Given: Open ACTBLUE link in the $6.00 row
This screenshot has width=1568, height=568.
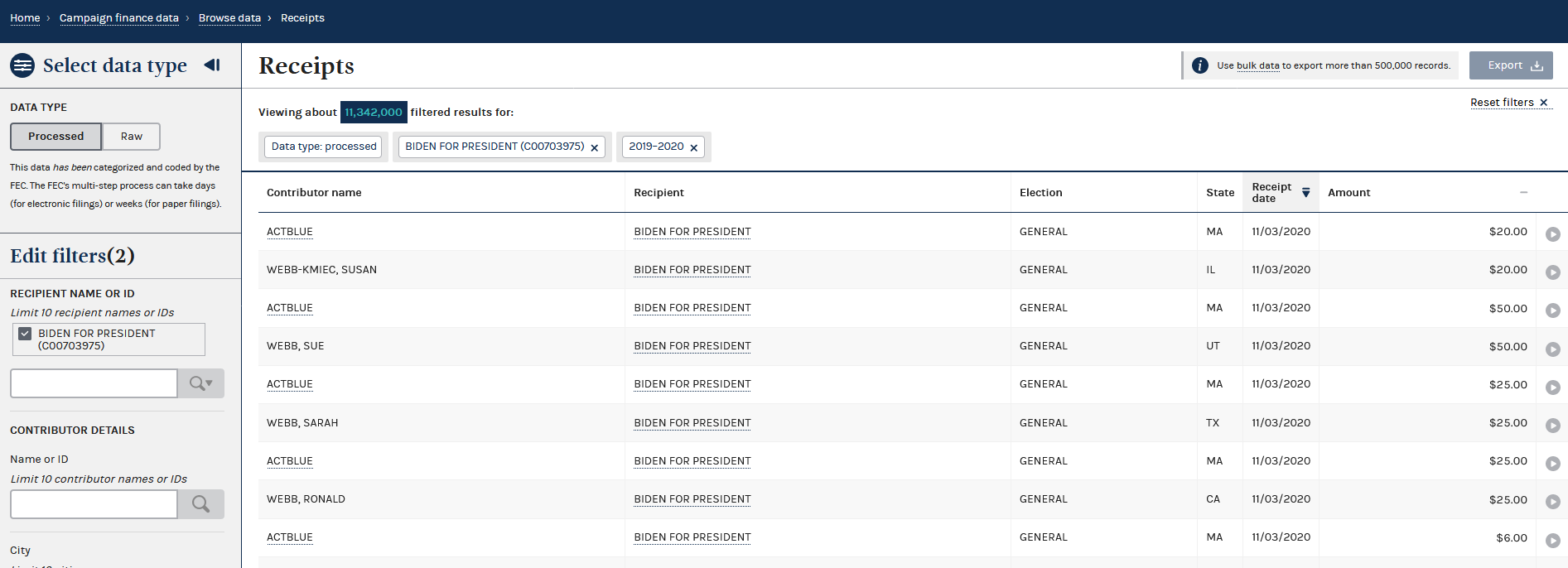Looking at the screenshot, I should [290, 537].
